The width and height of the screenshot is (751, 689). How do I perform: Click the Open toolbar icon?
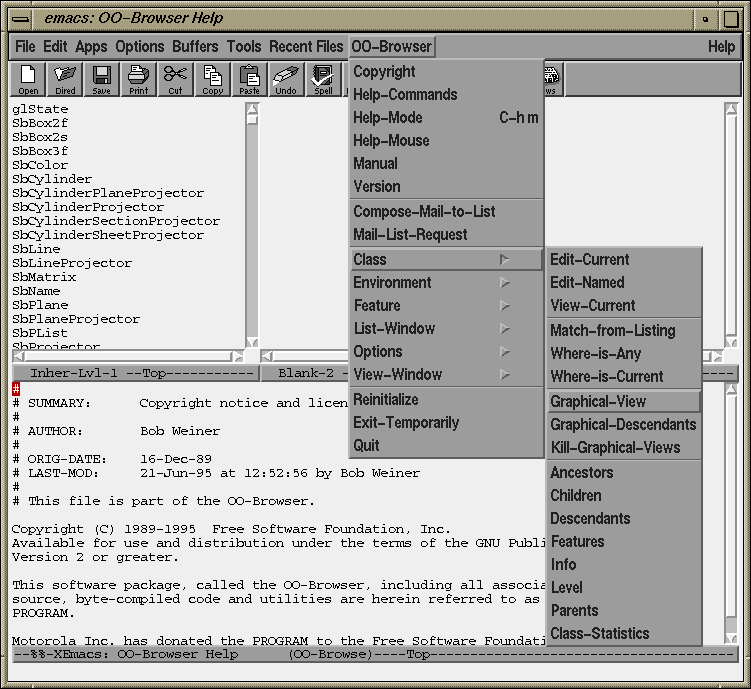coord(28,79)
